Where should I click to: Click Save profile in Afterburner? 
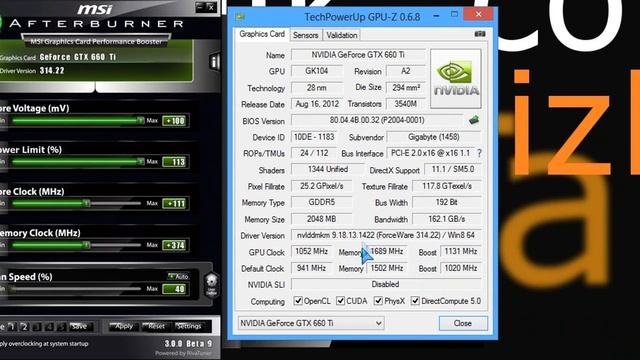[80, 327]
